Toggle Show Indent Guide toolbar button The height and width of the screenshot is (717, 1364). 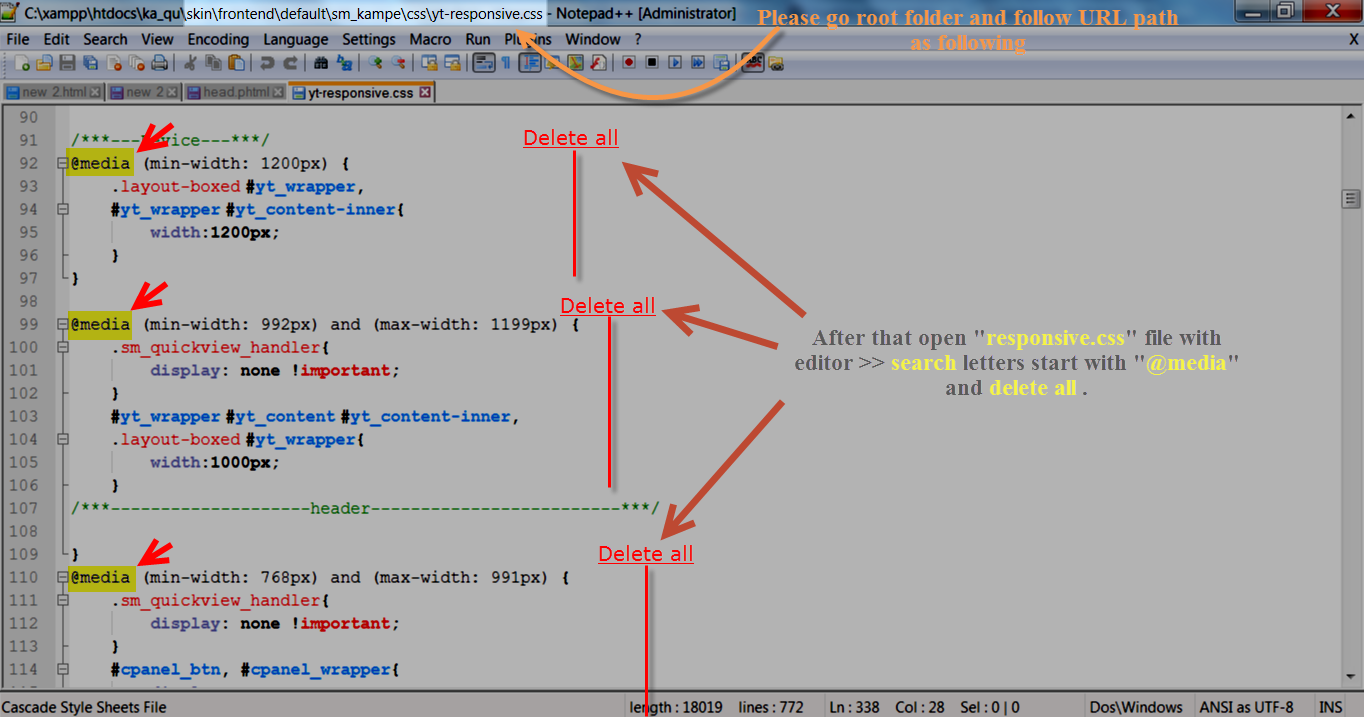pos(530,63)
